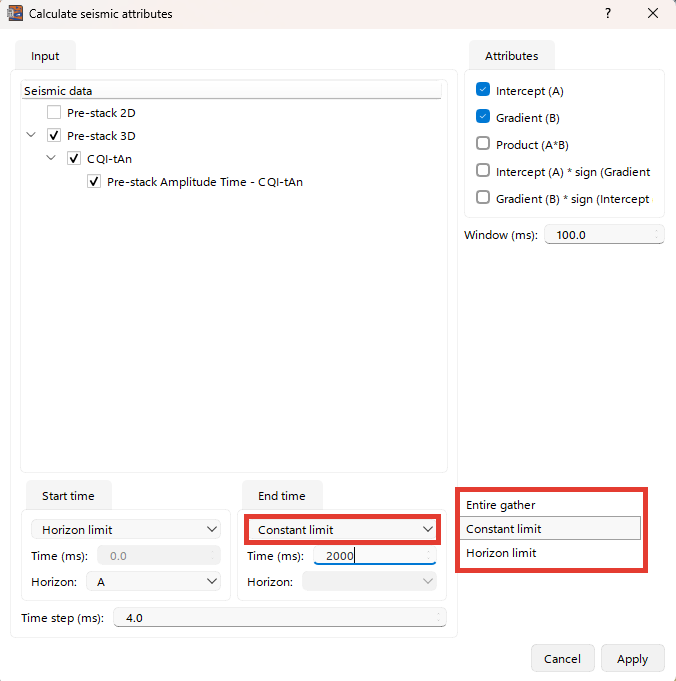Choose Entire gather from the list
Image resolution: width=676 pixels, height=681 pixels.
550,505
